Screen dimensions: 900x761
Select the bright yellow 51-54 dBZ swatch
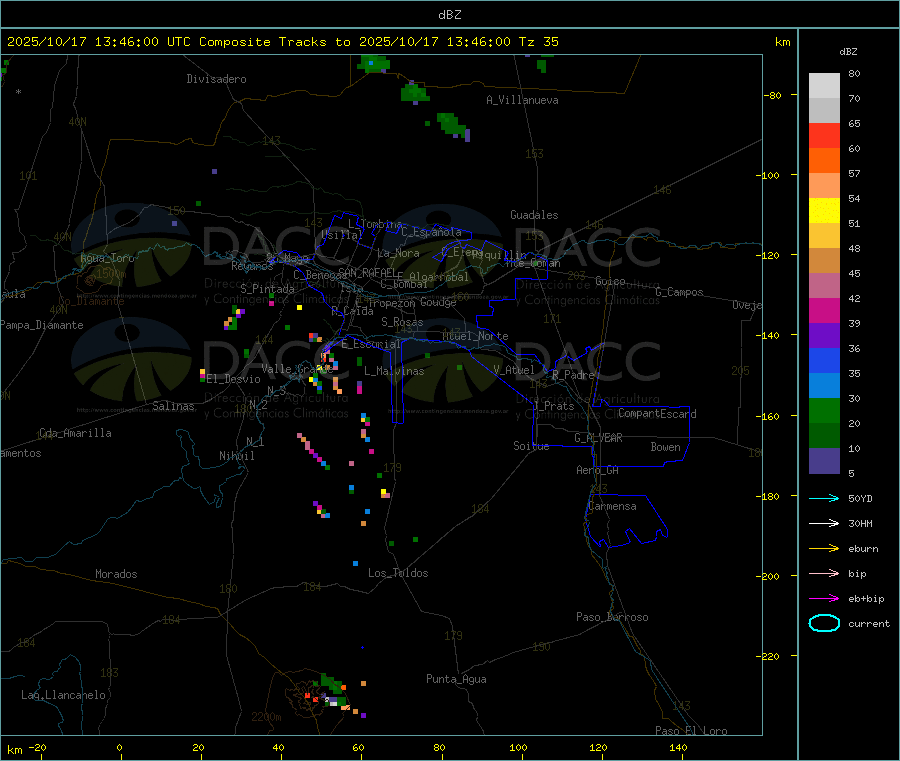[x=824, y=211]
